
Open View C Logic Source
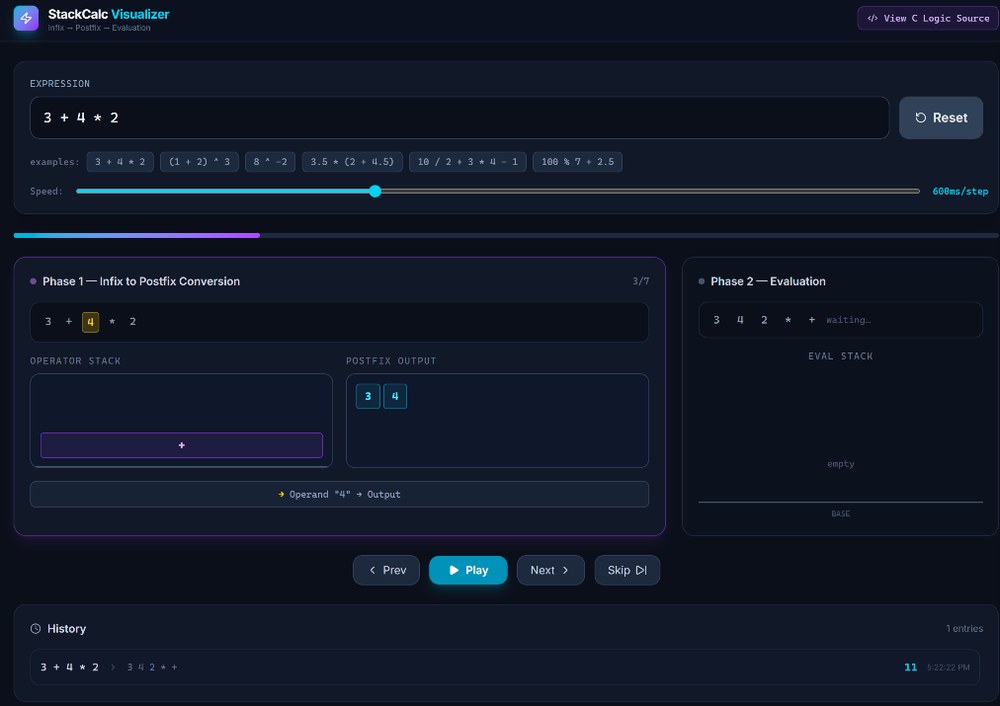click(928, 18)
